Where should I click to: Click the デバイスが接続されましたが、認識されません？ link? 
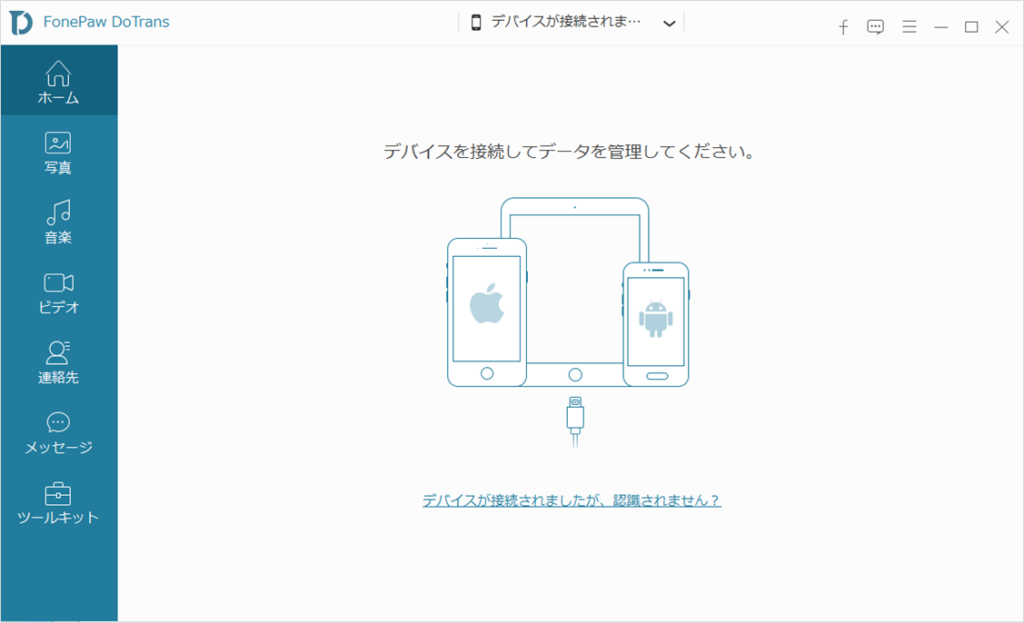[x=571, y=500]
